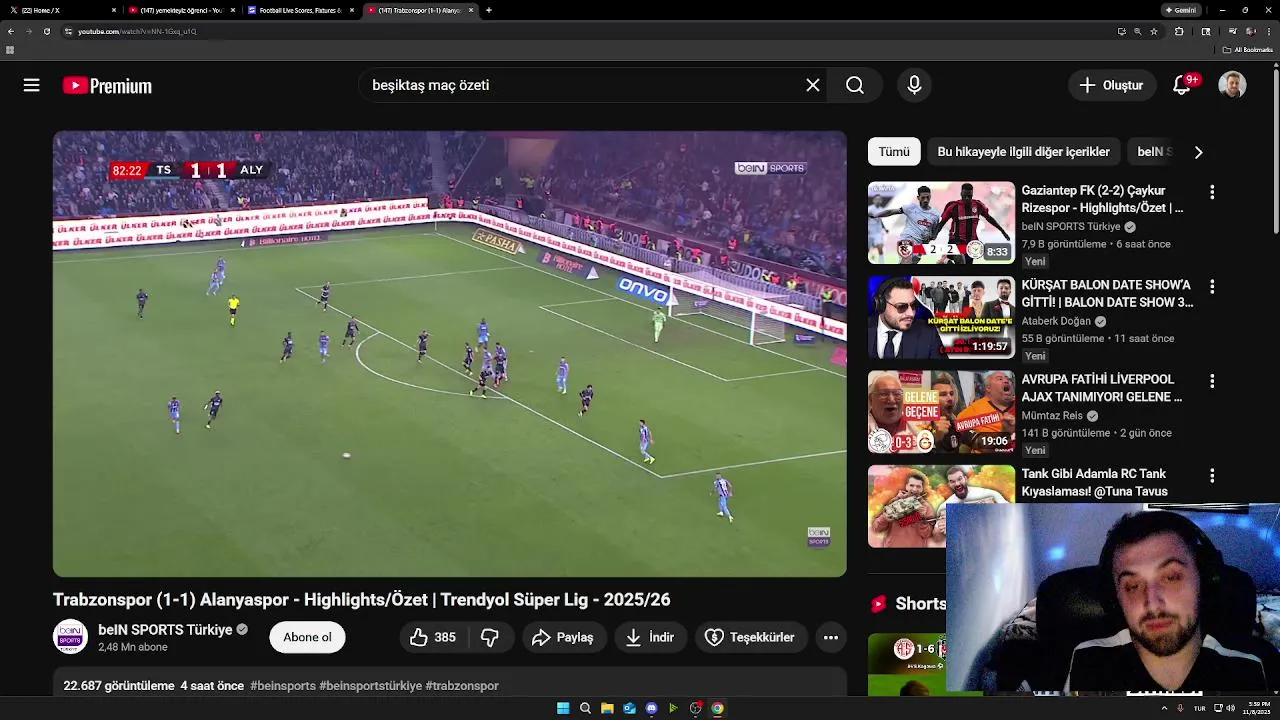
Task: Open the notifications bell
Action: pos(1183,86)
